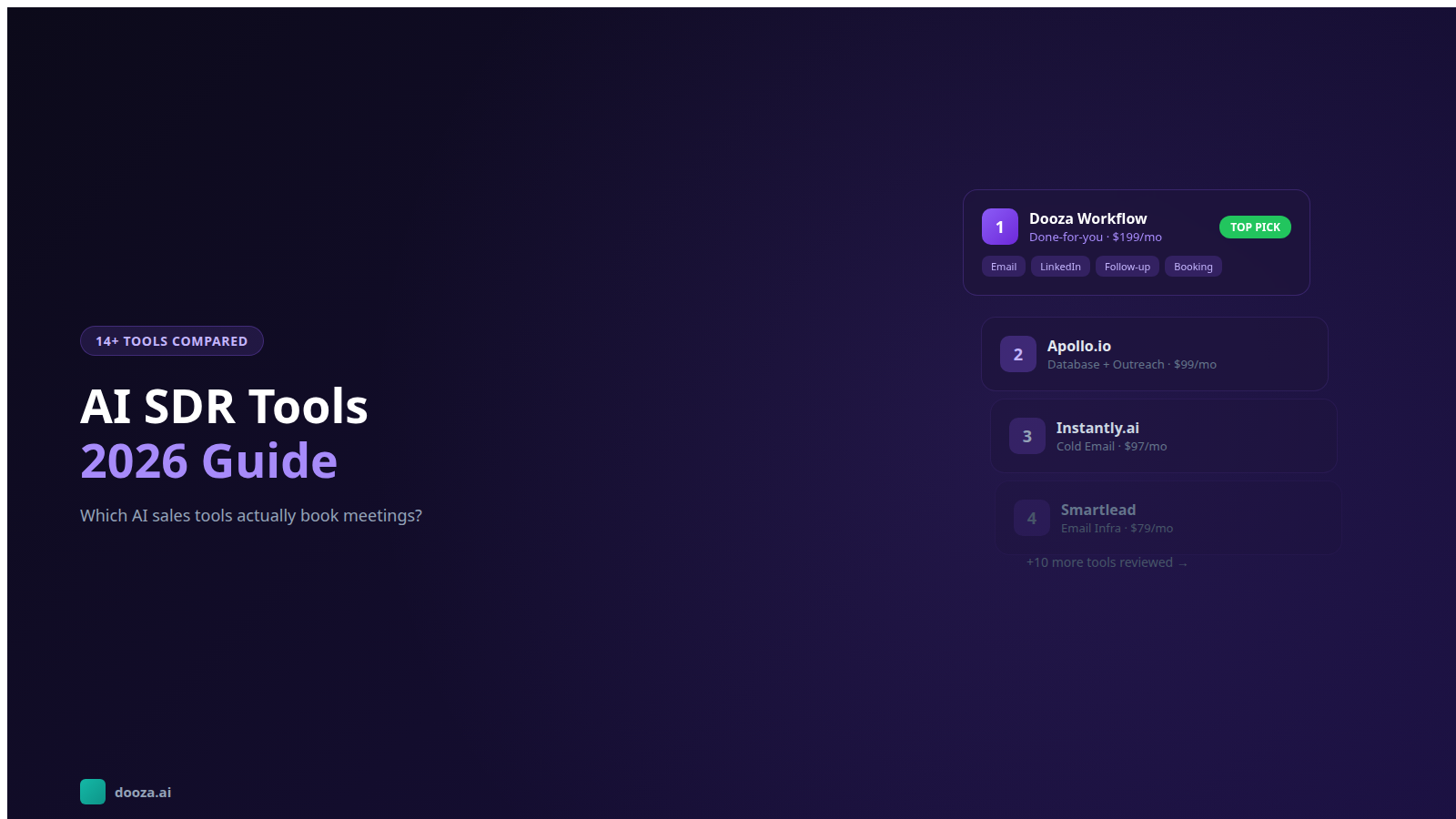This screenshot has width=1456, height=819.
Task: Select the Follow-up tag chip
Action: click(x=1127, y=267)
